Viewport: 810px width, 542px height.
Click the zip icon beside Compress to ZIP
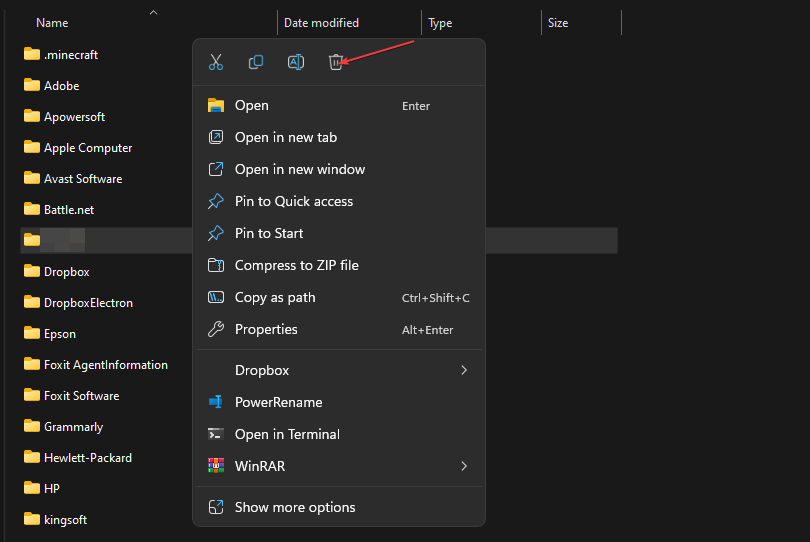216,265
